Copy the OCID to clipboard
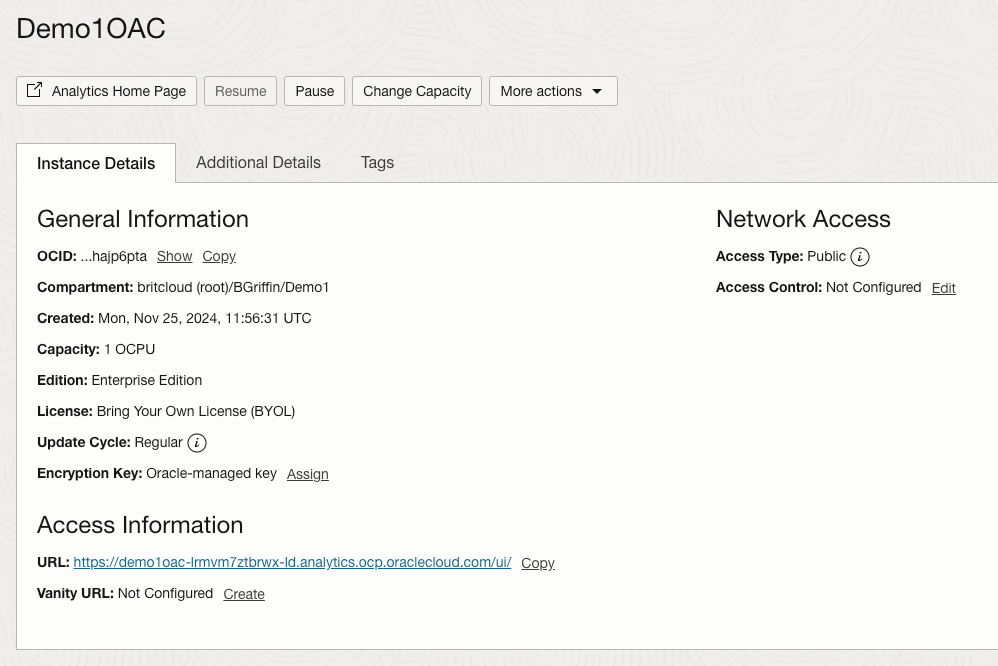The image size is (998, 666). (219, 257)
